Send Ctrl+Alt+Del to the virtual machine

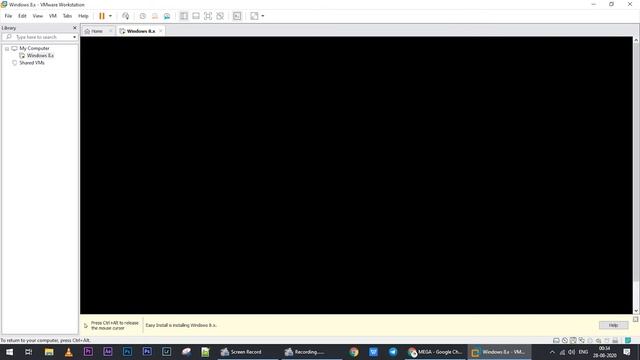126,16
